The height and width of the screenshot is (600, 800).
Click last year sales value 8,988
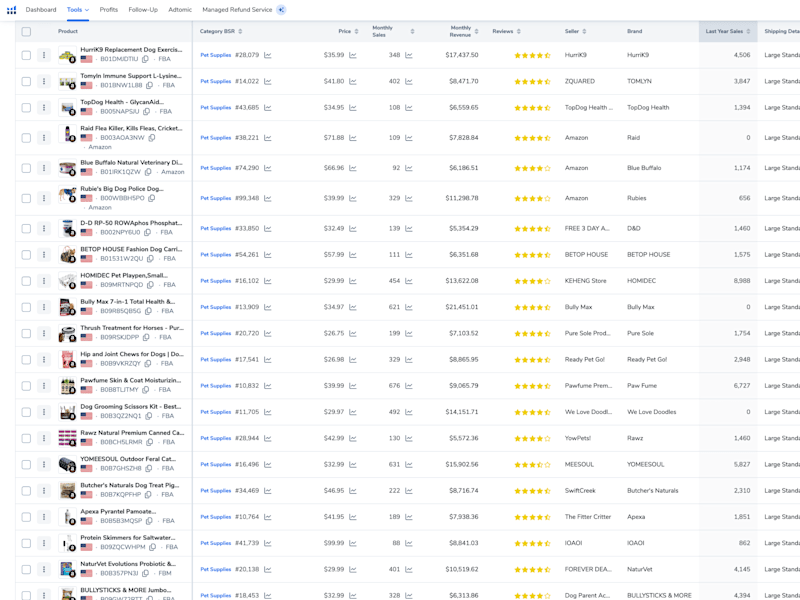tap(742, 281)
